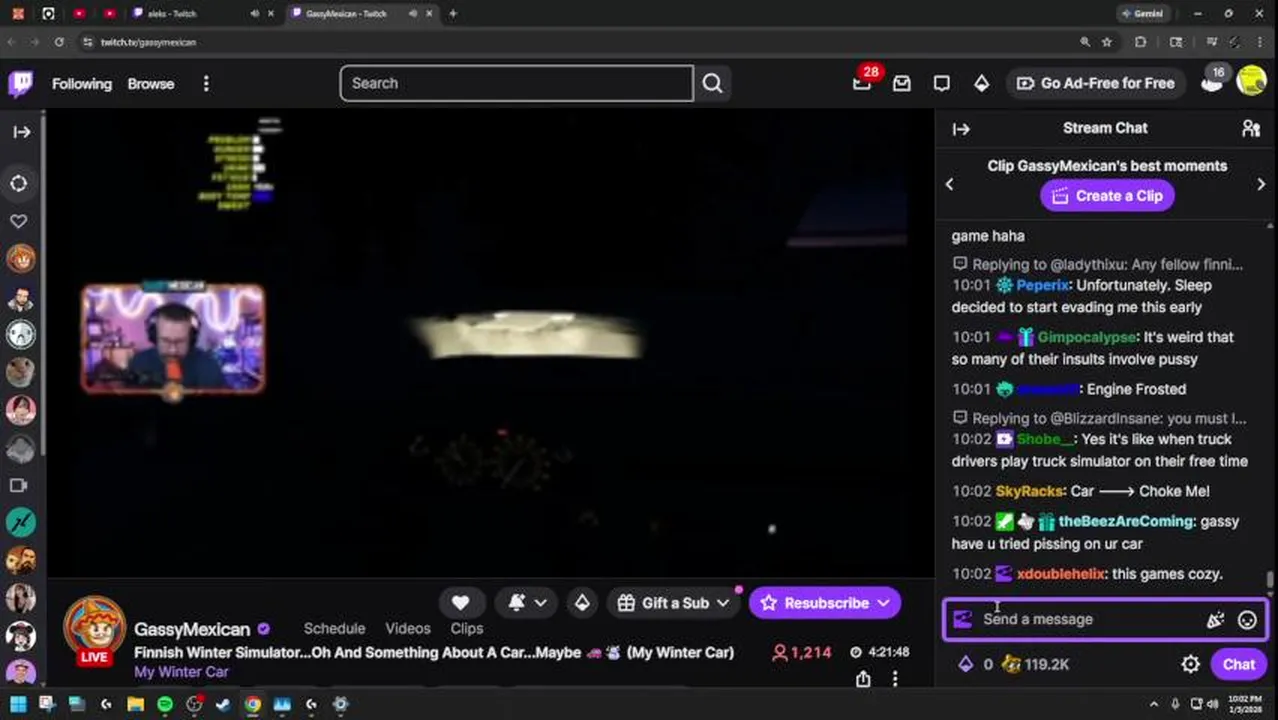
Task: Click the search magnifier button
Action: [712, 83]
